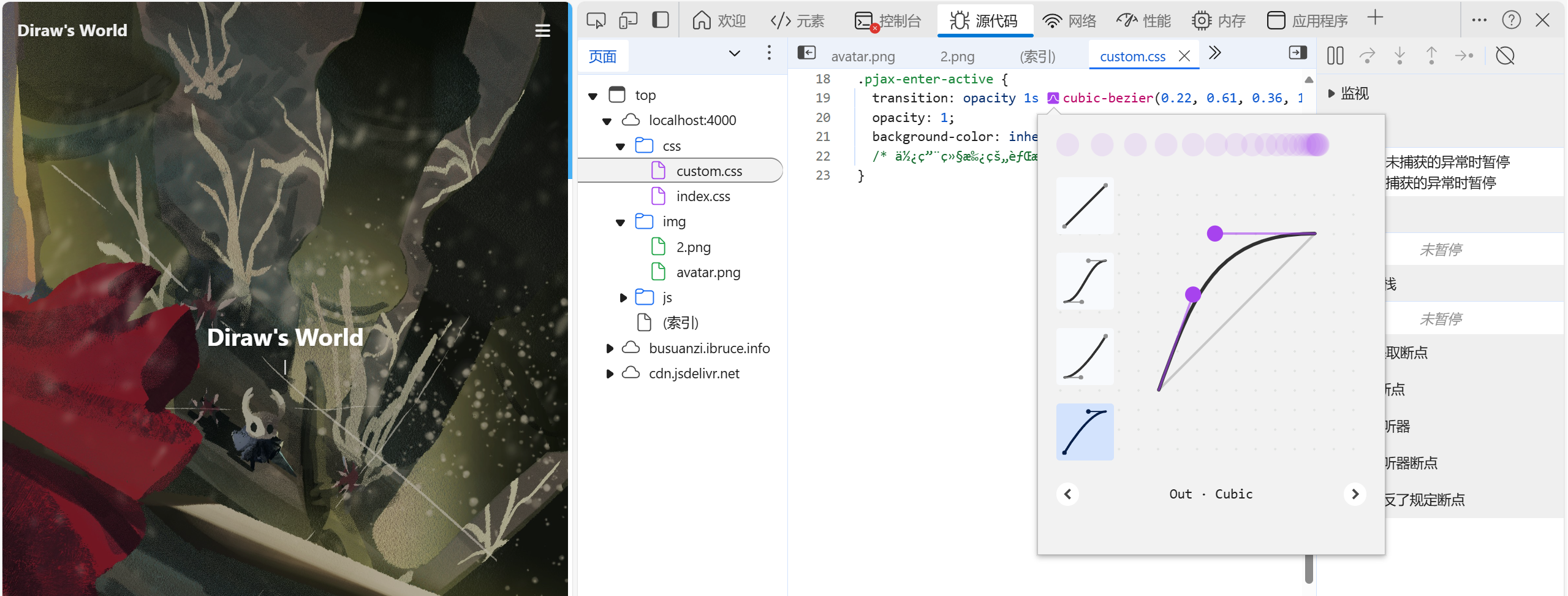The image size is (1568, 596).
Task: Open the hamburger menu on Diraw's World page
Action: [542, 31]
